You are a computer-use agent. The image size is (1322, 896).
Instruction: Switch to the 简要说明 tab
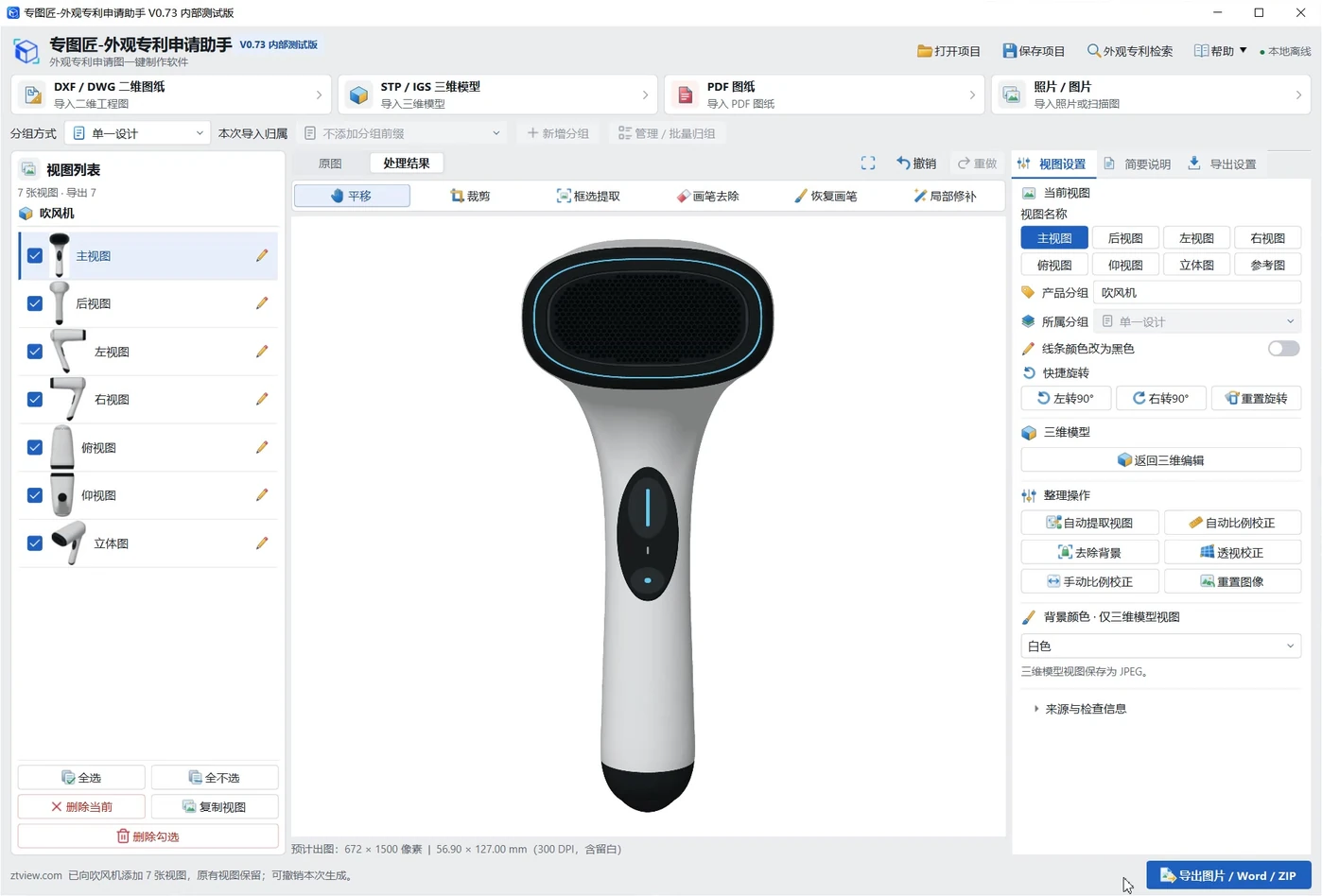[x=1138, y=164]
